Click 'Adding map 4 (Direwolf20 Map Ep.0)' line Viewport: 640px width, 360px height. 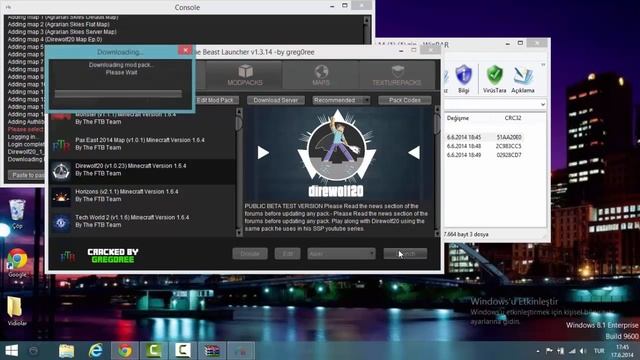click(55, 40)
